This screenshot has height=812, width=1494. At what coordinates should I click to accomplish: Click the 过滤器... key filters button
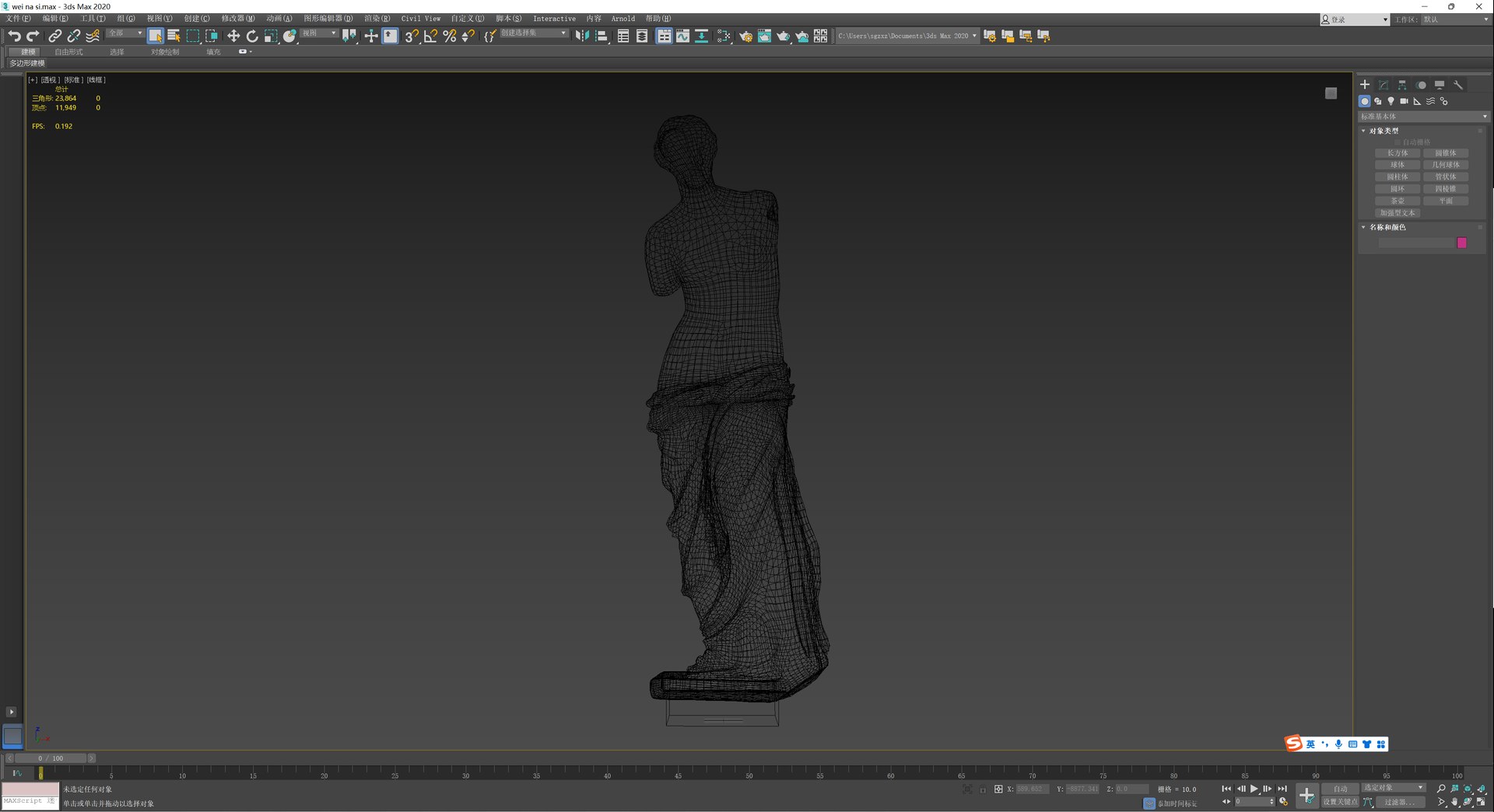(1399, 802)
